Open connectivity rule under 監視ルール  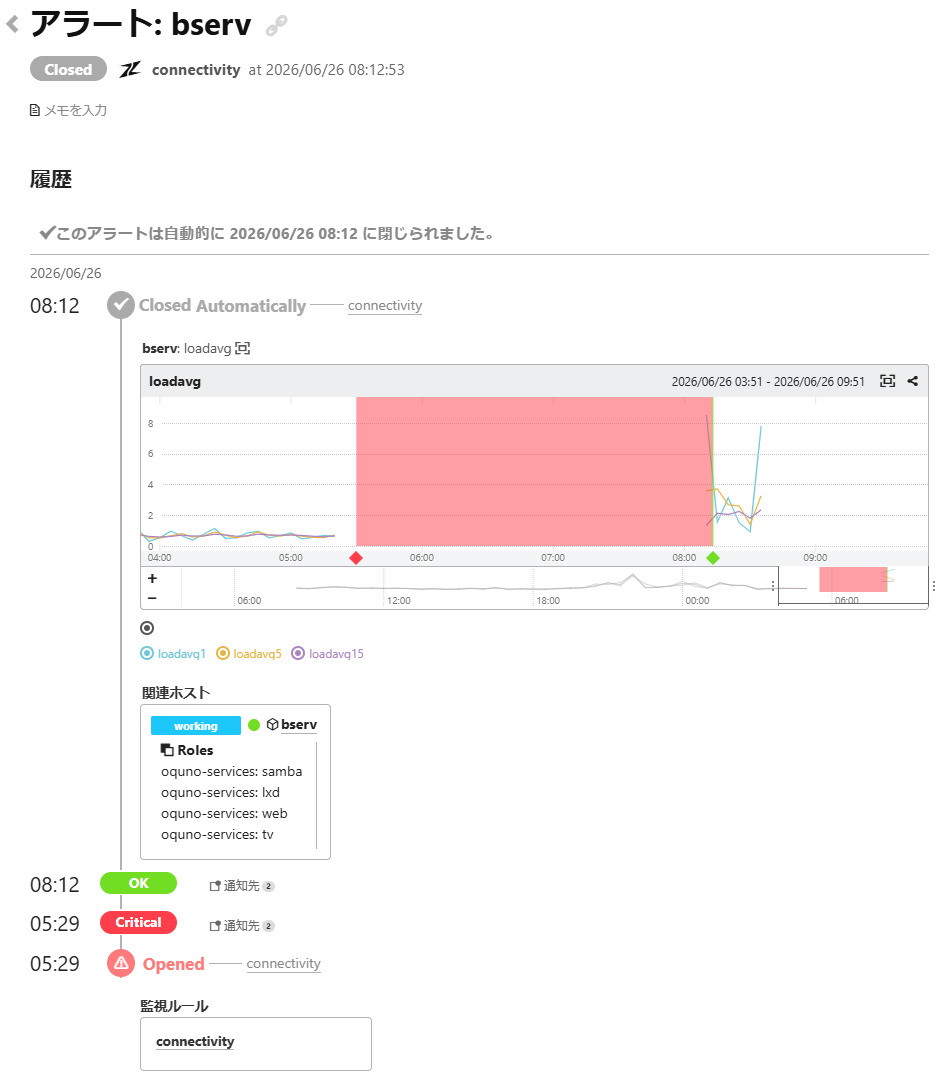(195, 1042)
